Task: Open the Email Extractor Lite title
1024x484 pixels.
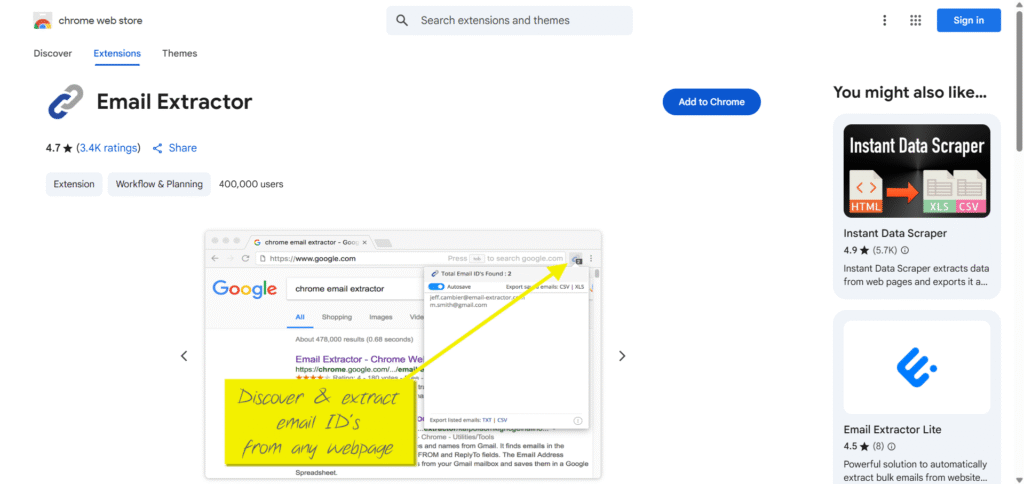Action: 892,430
